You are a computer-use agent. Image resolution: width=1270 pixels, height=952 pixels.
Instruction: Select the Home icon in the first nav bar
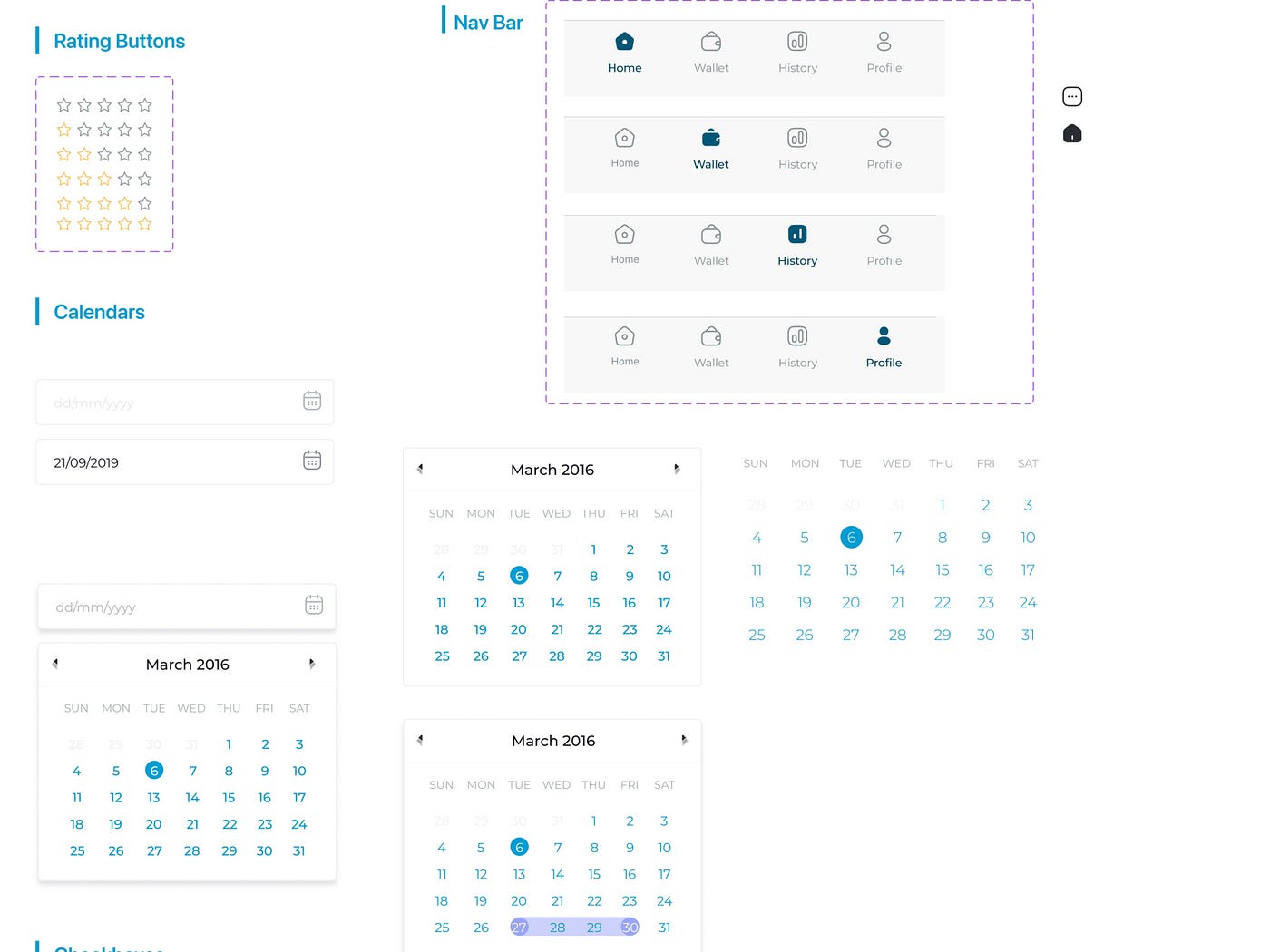click(624, 41)
